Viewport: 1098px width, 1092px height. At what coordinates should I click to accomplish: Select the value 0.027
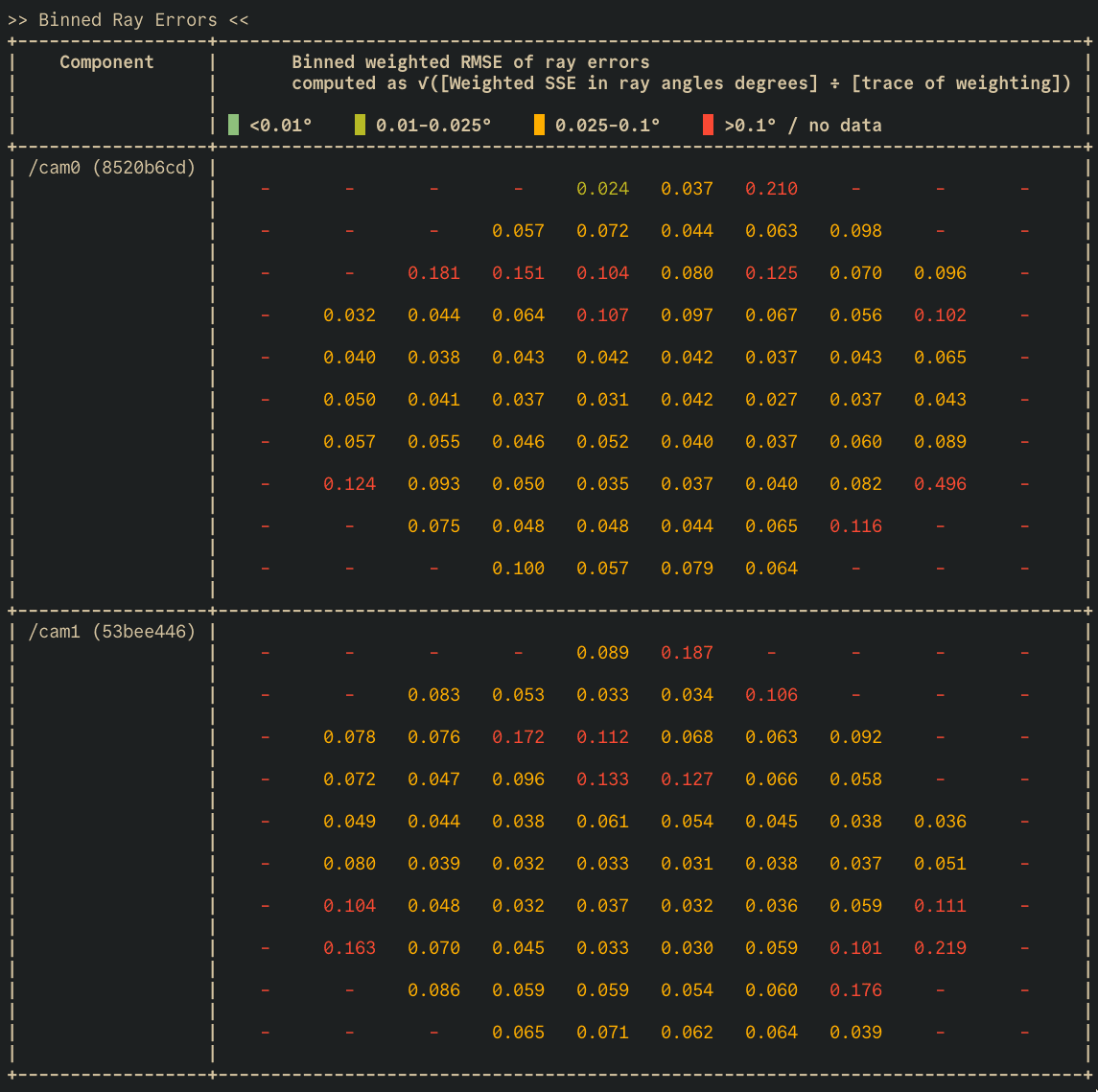point(772,400)
